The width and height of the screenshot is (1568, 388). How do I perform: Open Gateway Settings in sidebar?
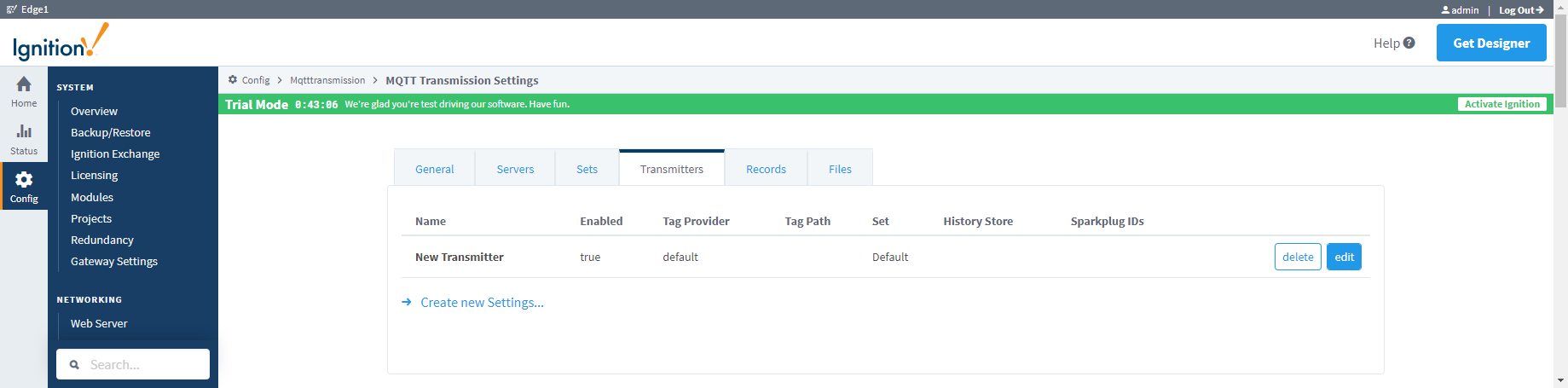pos(114,261)
